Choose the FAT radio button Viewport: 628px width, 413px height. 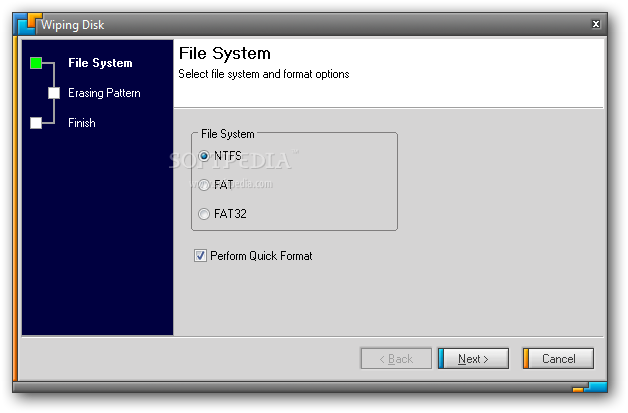[204, 185]
